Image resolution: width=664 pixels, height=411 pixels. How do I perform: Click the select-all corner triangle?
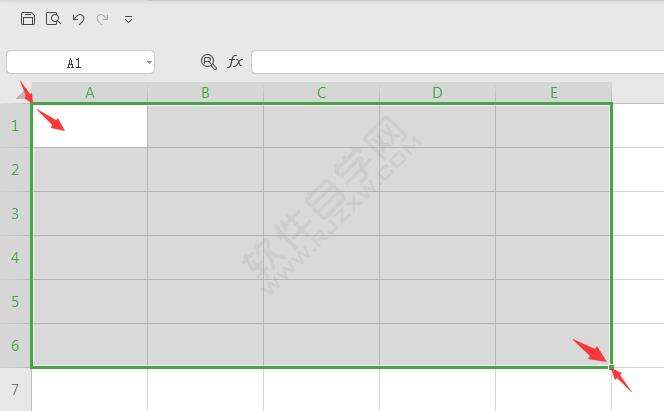(x=23, y=94)
